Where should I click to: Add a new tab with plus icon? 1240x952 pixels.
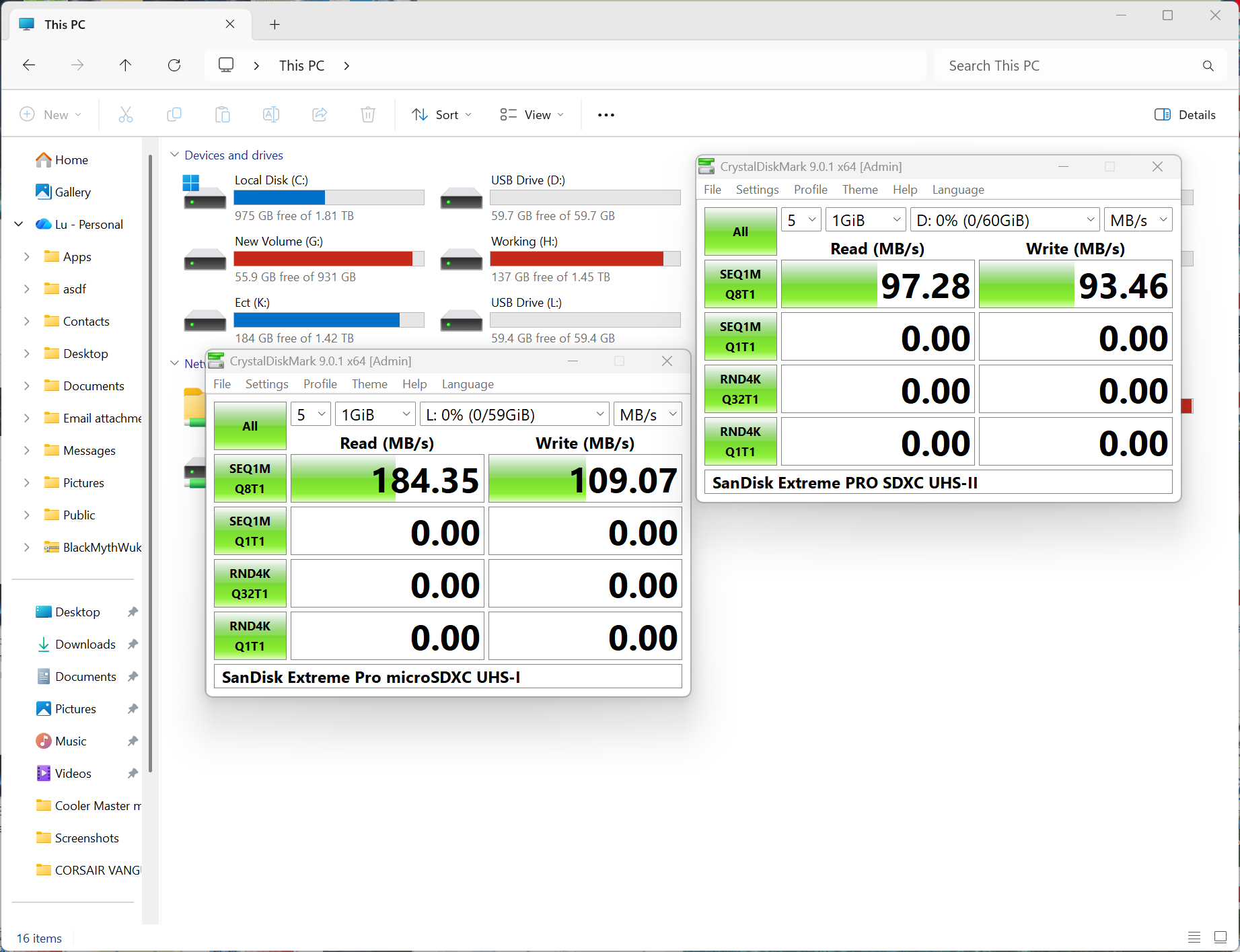(x=275, y=25)
